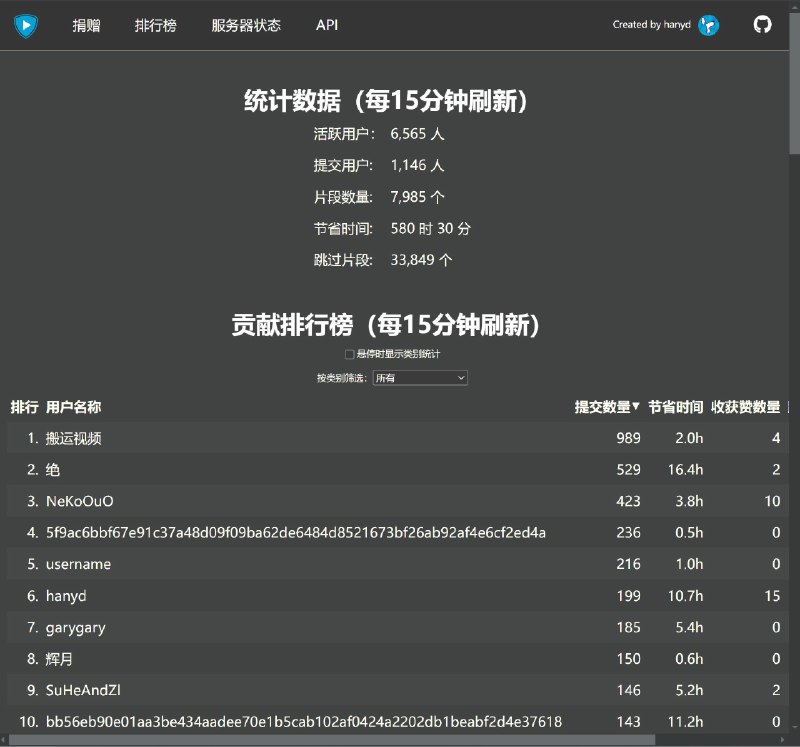Select user garygary in the leaderboard
The width and height of the screenshot is (800, 747).
(x=75, y=627)
